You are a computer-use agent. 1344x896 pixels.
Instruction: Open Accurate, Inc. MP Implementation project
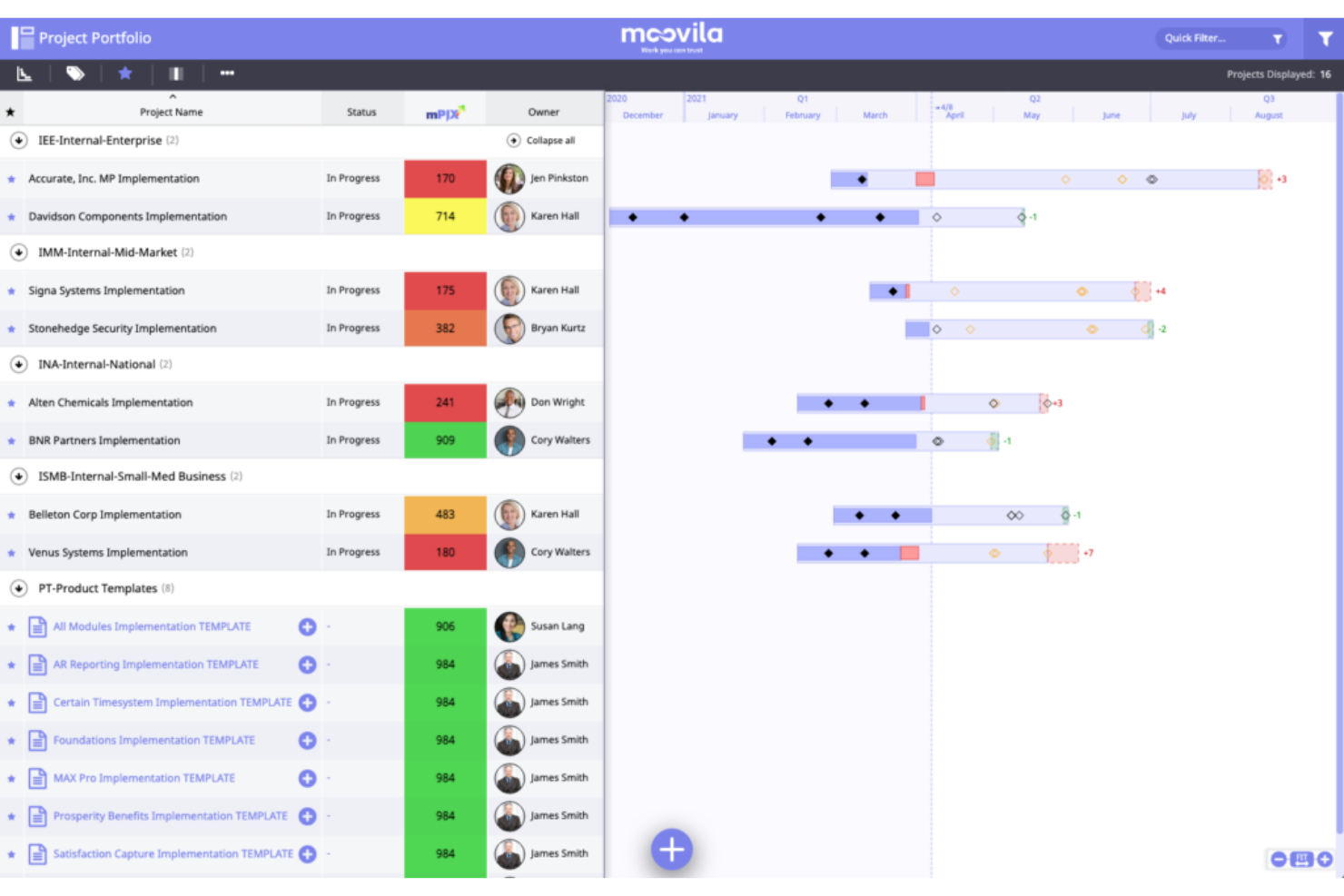(x=114, y=179)
